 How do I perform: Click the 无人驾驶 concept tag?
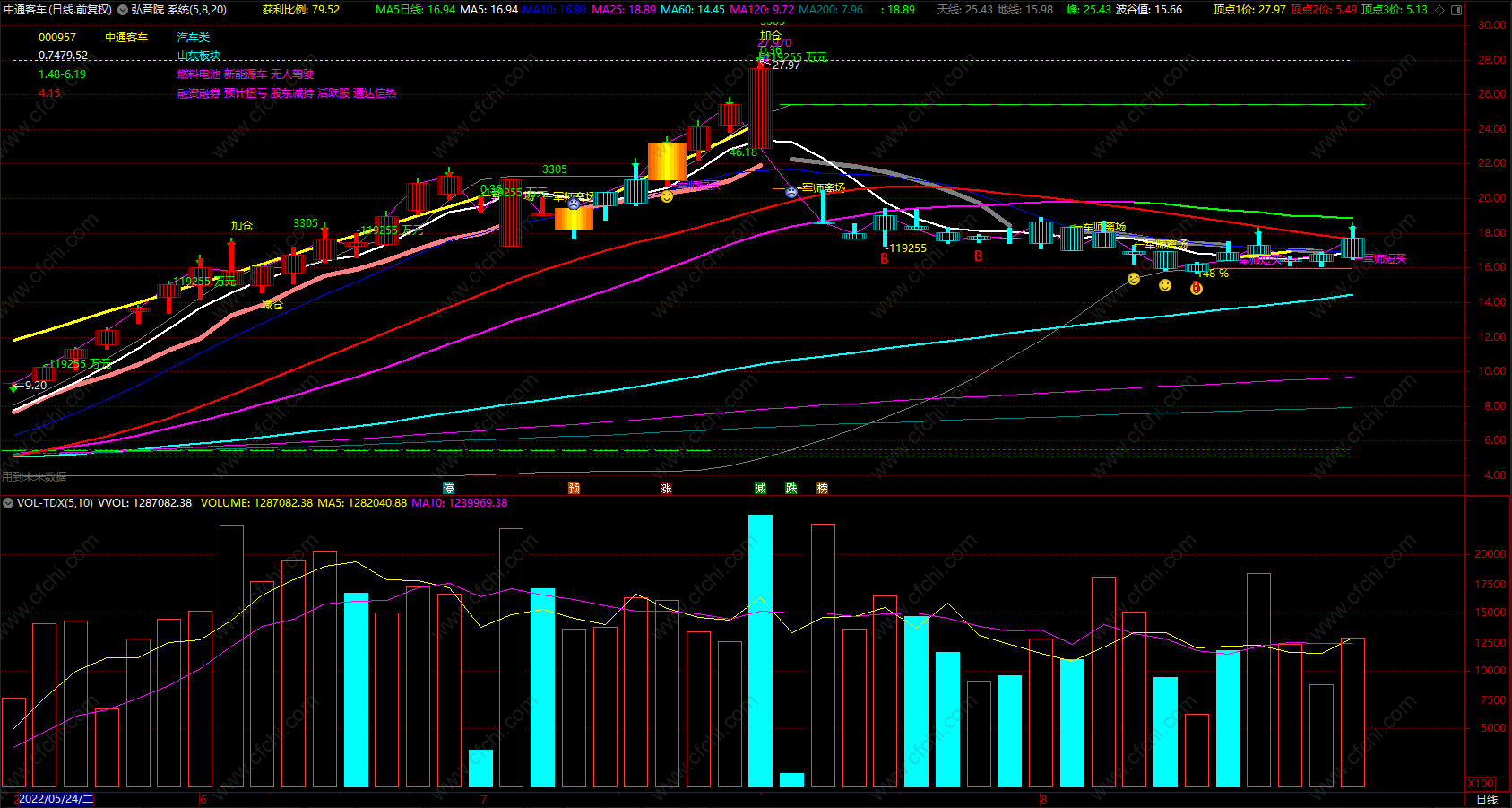tap(292, 74)
